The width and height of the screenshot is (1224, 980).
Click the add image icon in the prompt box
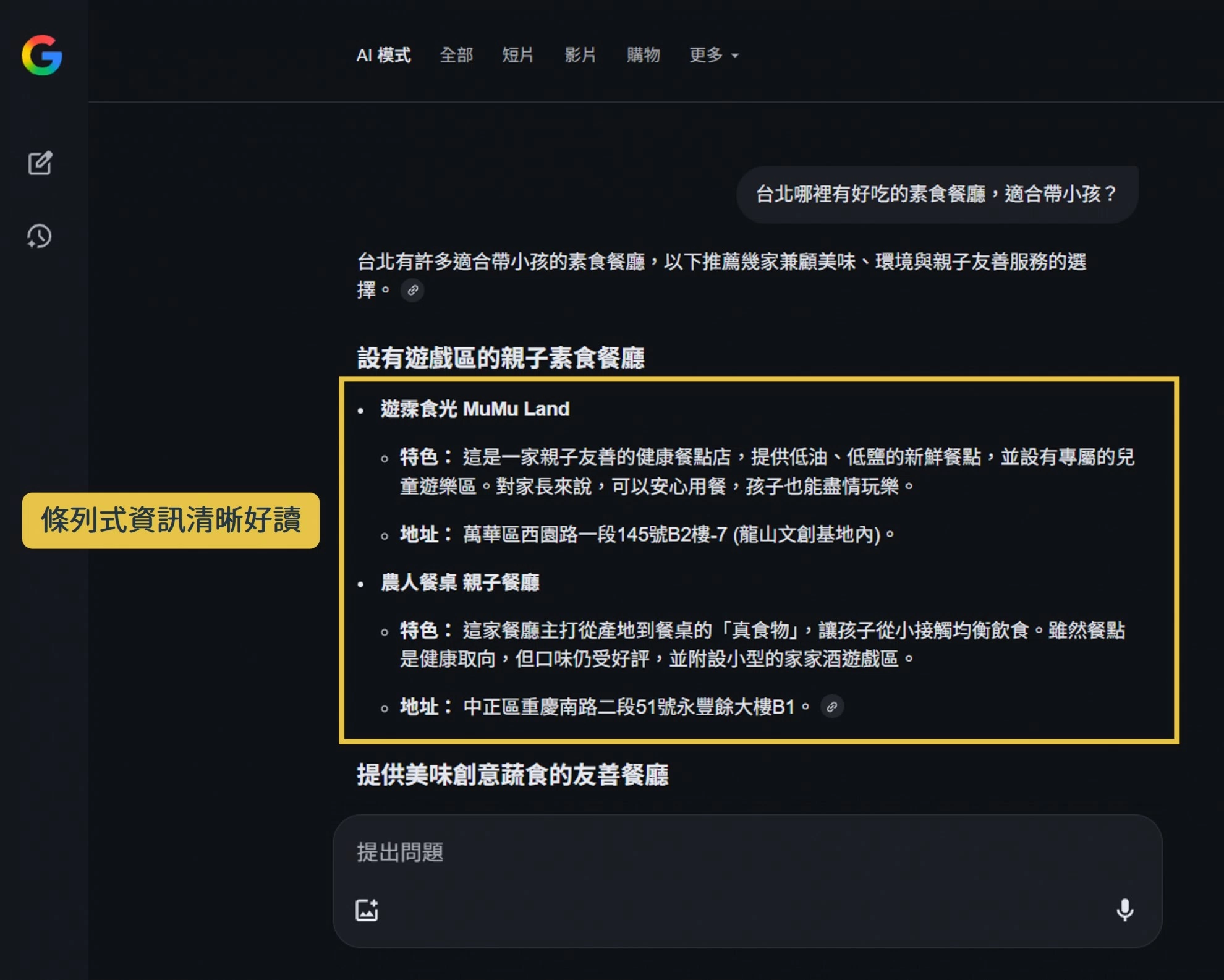click(x=367, y=910)
